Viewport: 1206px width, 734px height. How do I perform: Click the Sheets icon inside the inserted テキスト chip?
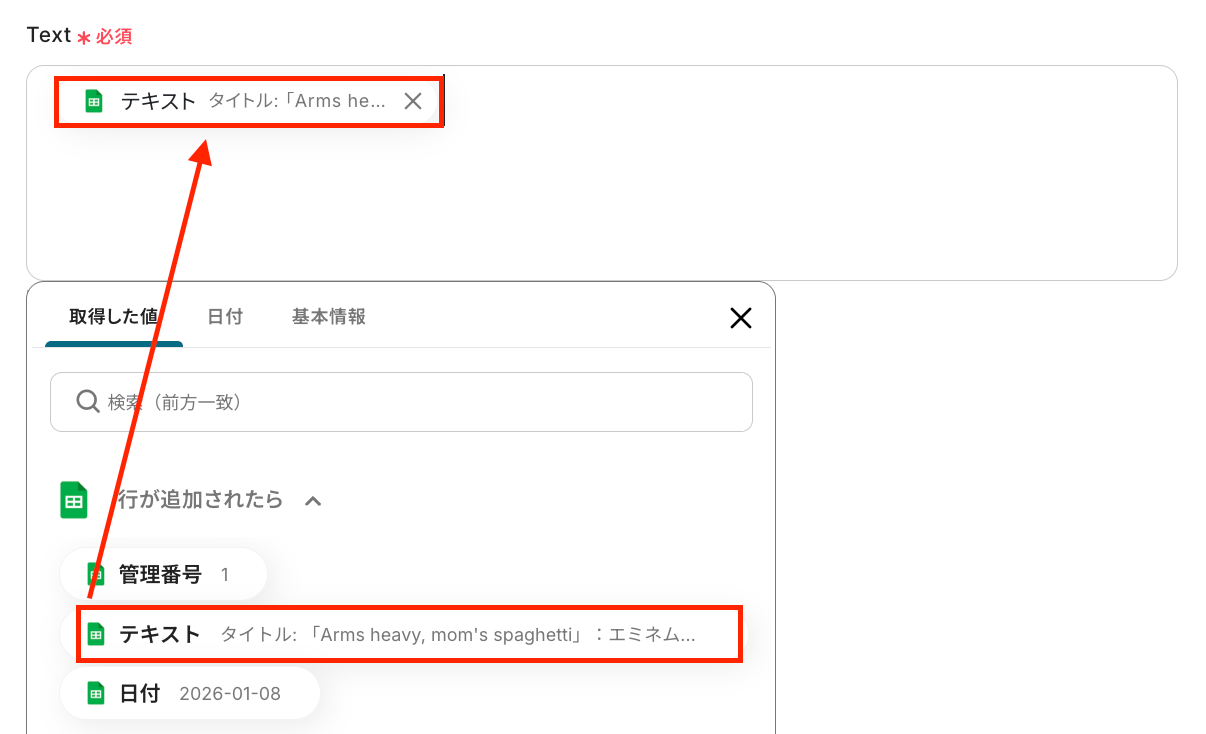pyautogui.click(x=94, y=101)
